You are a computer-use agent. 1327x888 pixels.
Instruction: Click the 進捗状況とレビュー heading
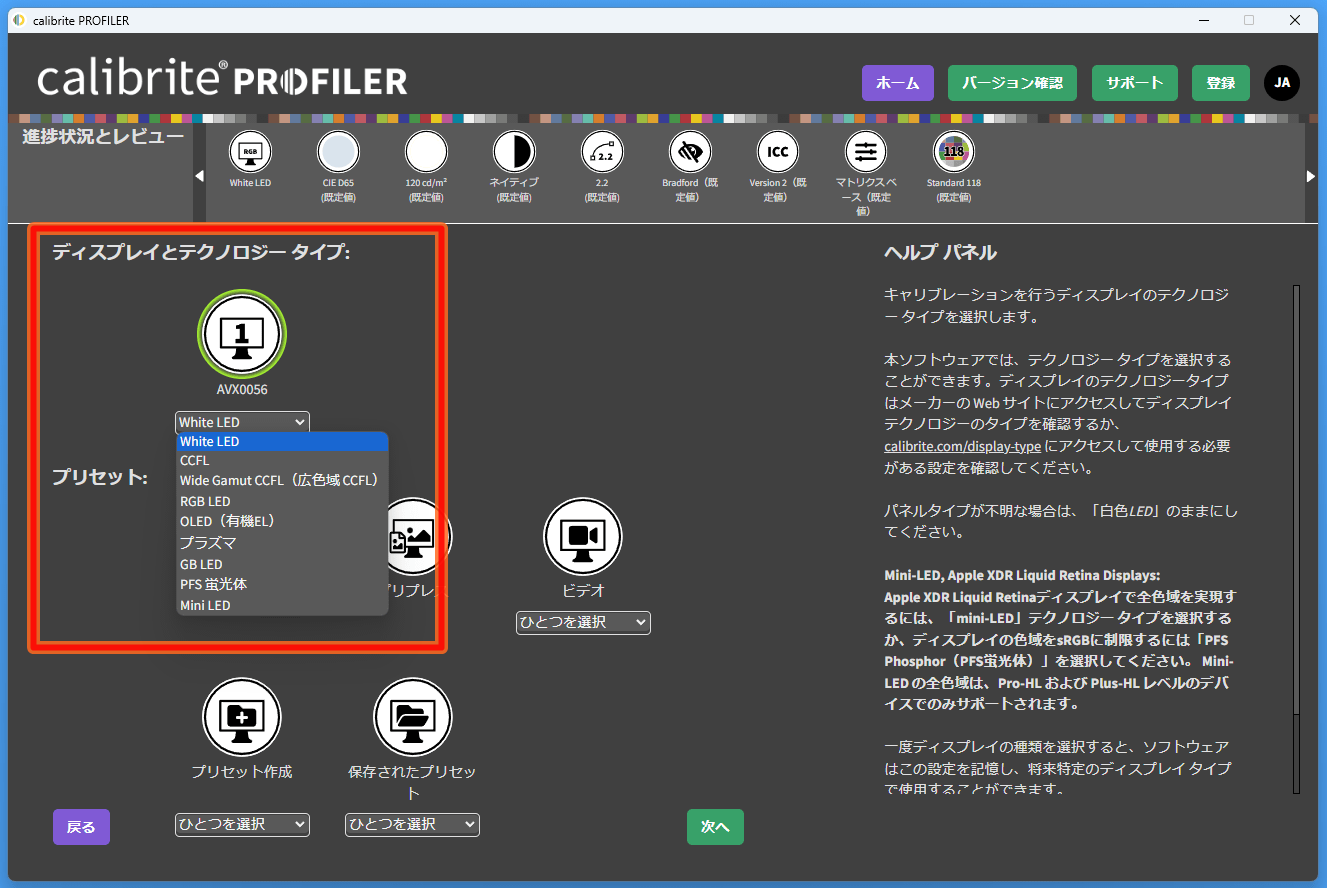[103, 137]
